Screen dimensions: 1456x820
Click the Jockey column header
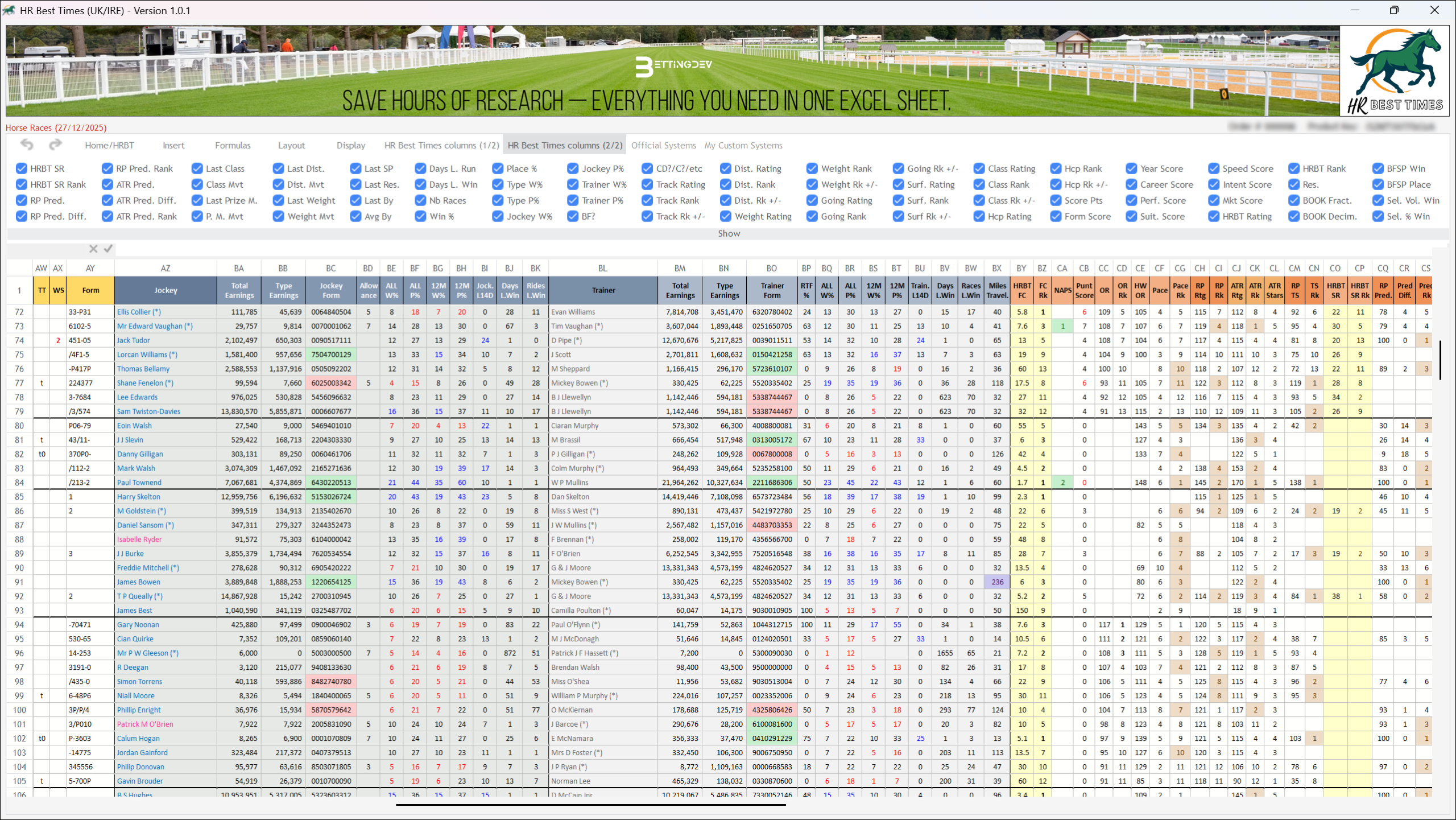(x=166, y=290)
